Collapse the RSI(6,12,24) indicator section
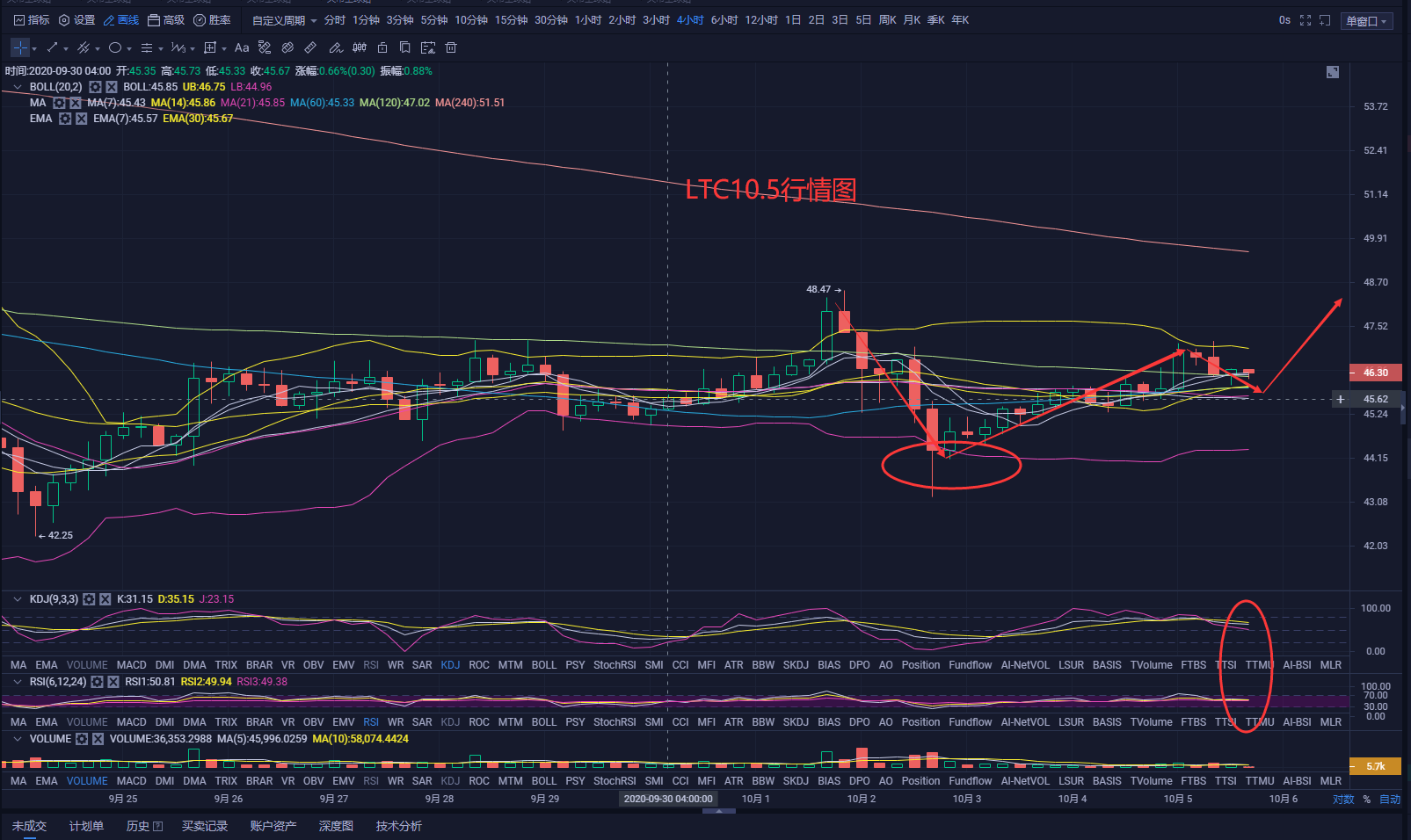 [x=17, y=681]
